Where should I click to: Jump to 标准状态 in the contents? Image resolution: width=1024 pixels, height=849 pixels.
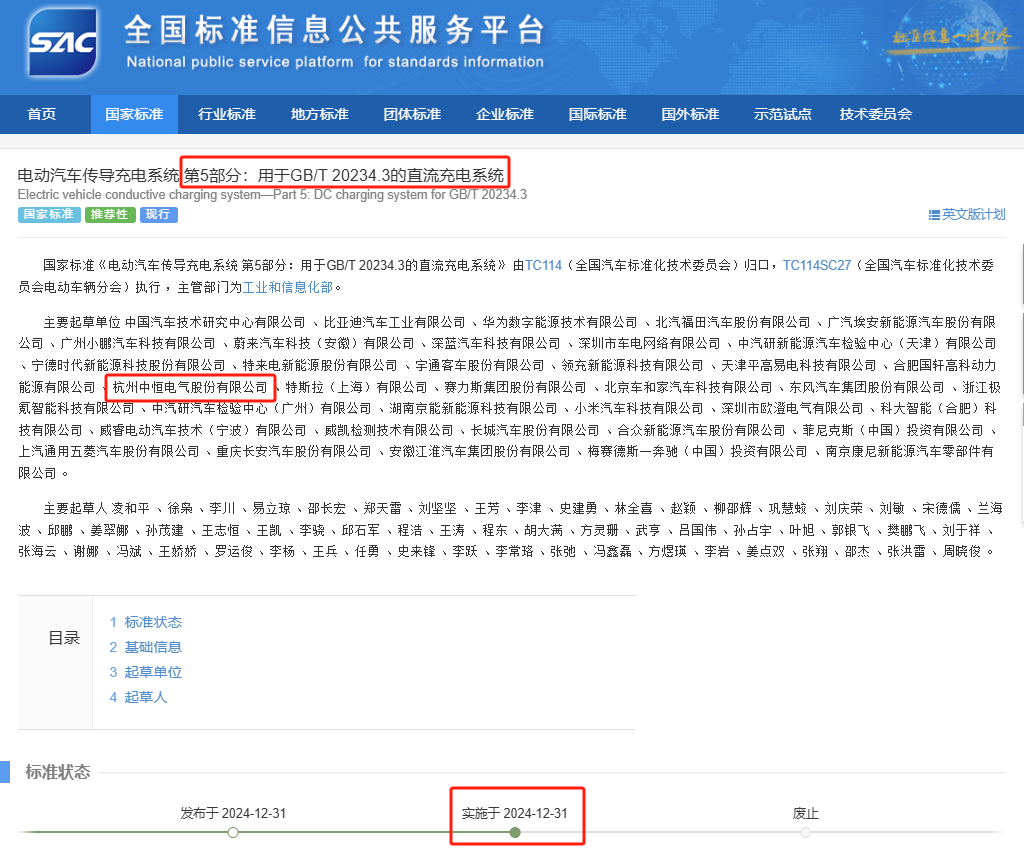(x=153, y=622)
